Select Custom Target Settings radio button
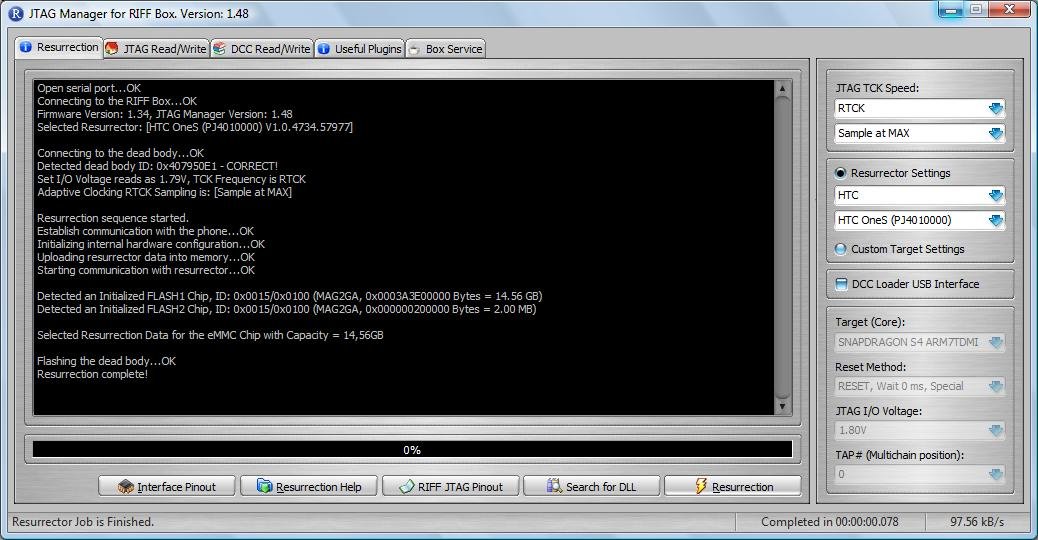 [841, 249]
